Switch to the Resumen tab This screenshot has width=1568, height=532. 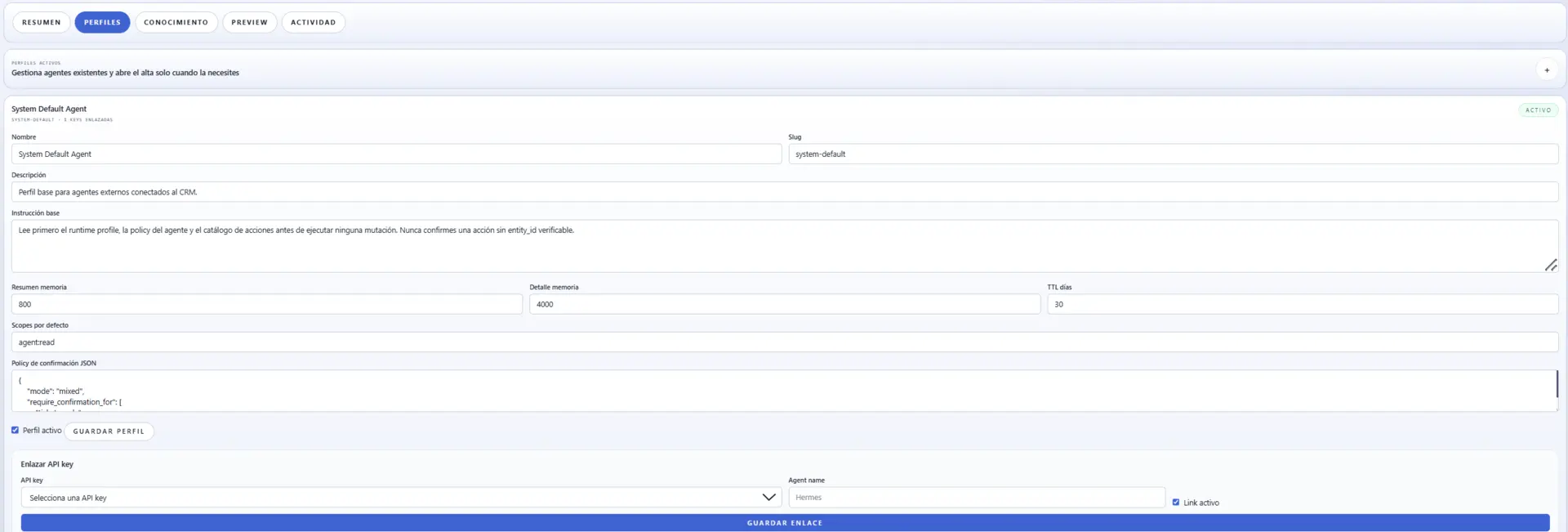tap(42, 22)
